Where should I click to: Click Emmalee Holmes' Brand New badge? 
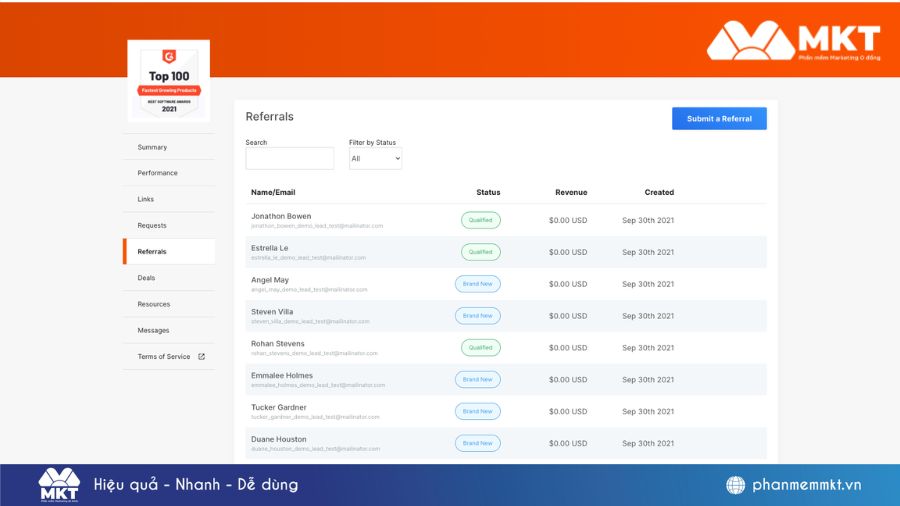(478, 379)
